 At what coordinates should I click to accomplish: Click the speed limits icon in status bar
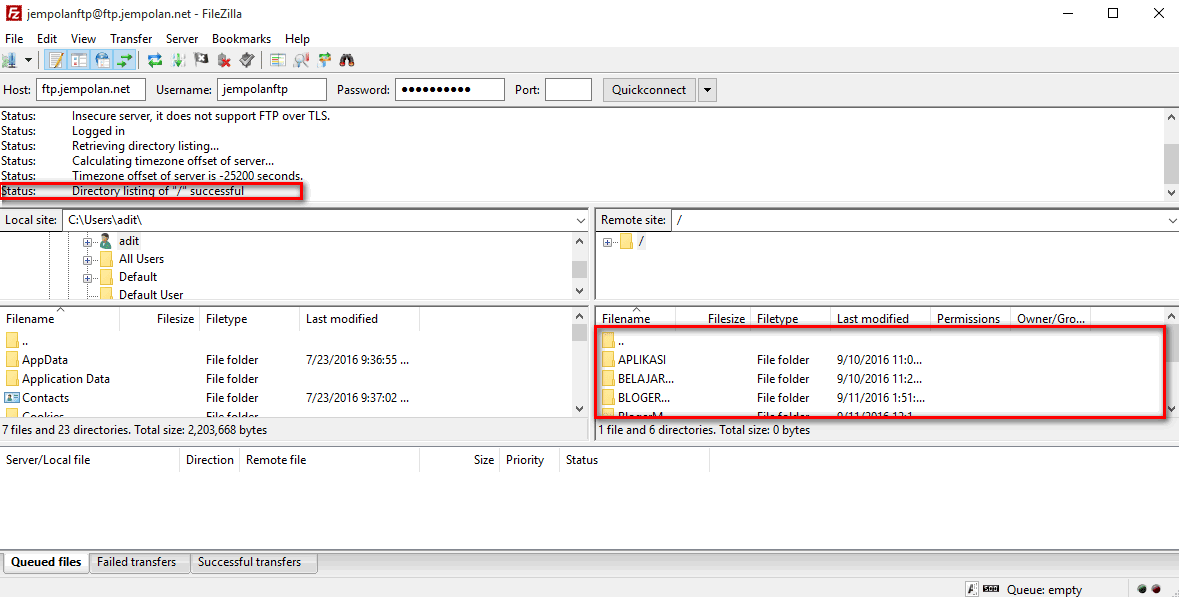click(x=991, y=589)
